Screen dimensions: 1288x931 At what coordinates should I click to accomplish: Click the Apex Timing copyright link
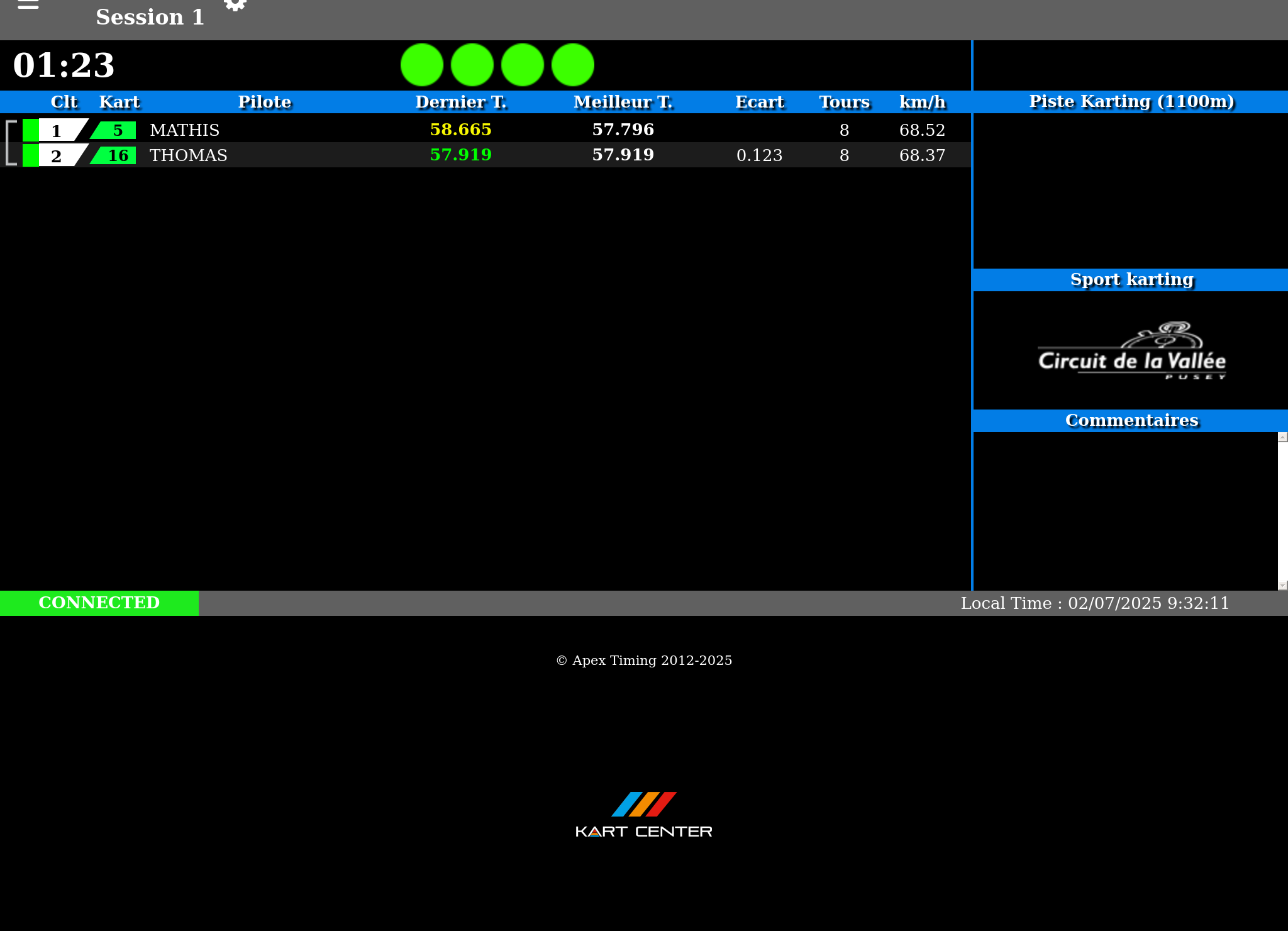point(644,661)
